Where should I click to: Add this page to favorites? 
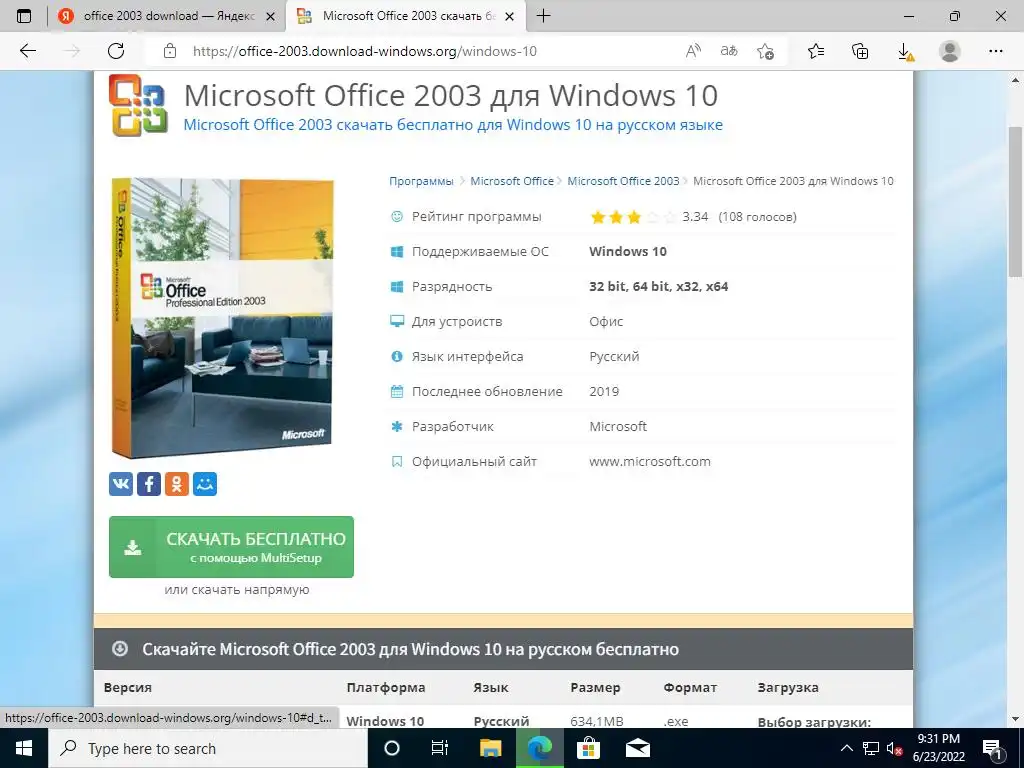[x=765, y=51]
